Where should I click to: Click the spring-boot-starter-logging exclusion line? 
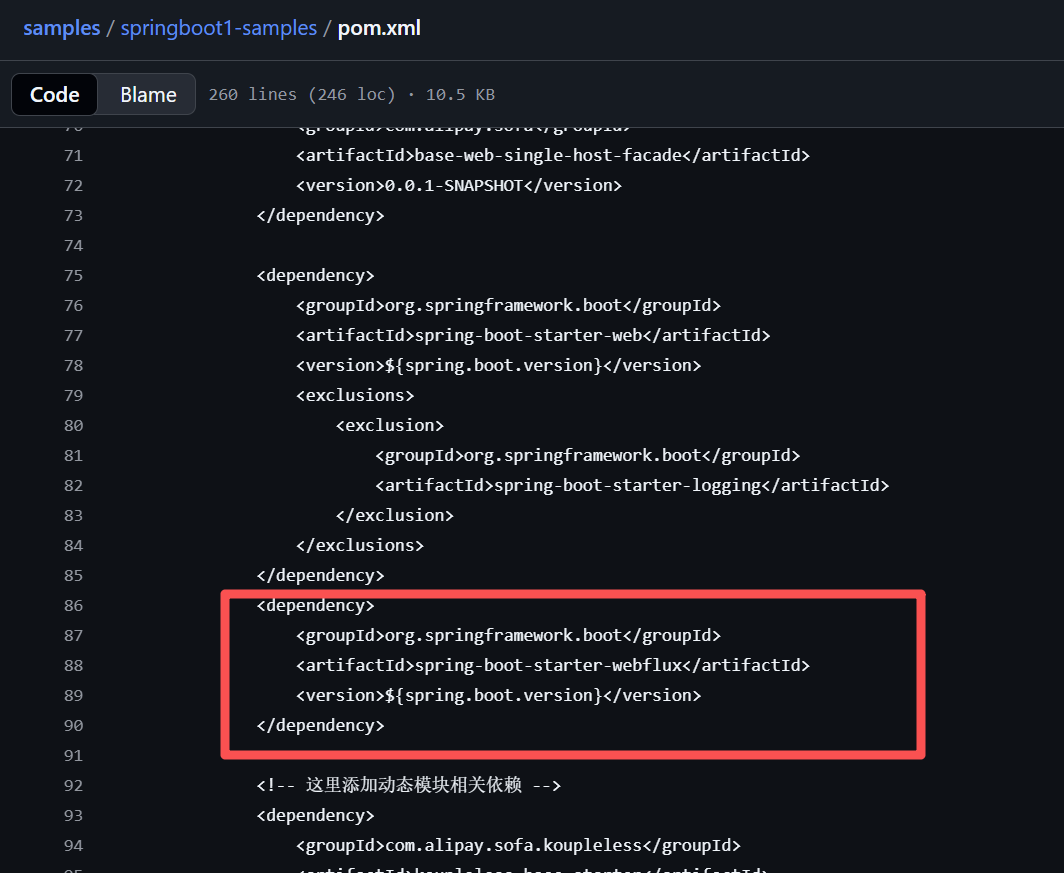click(632, 486)
